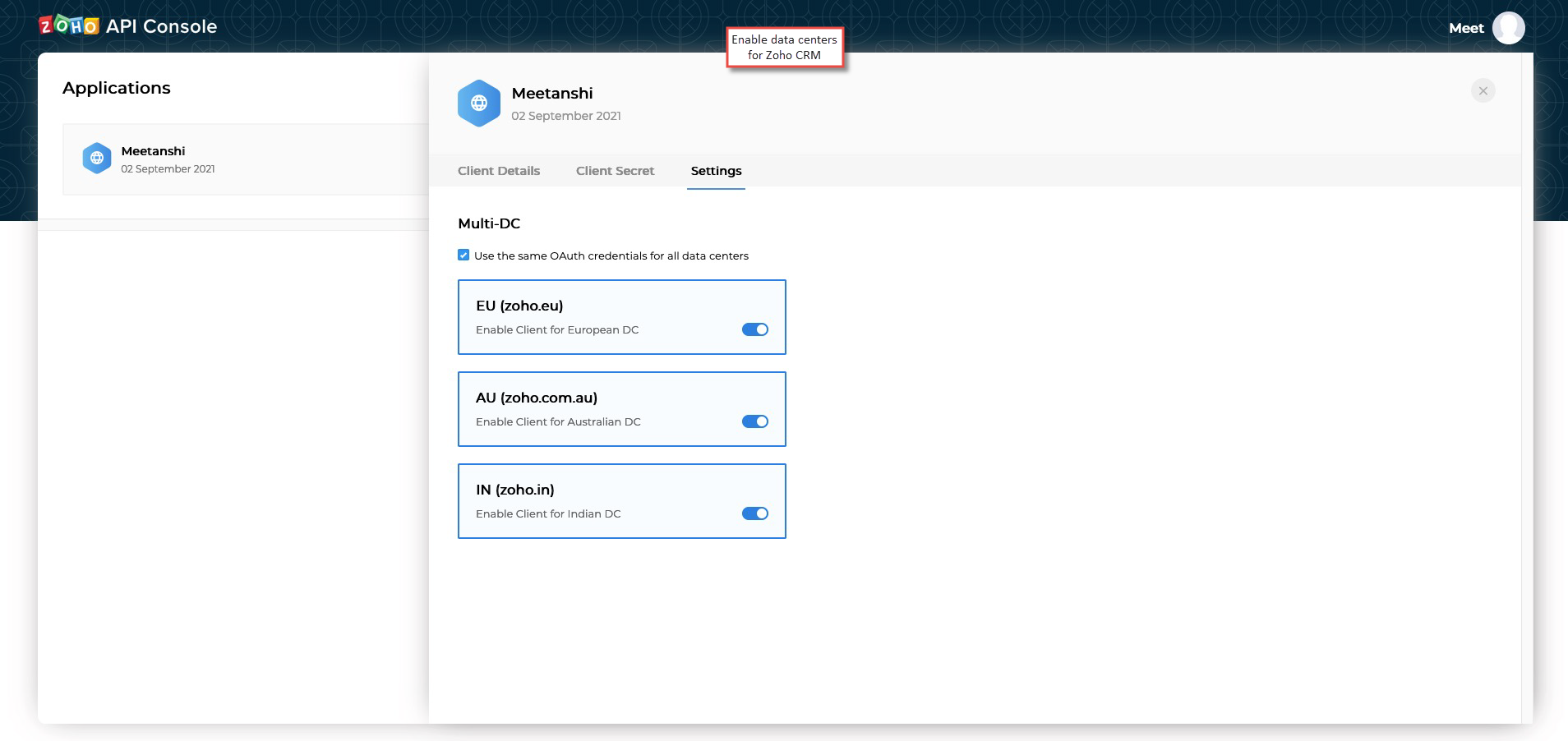Switch to the Client Details tab
Viewport: 1568px width, 741px height.
[x=499, y=171]
